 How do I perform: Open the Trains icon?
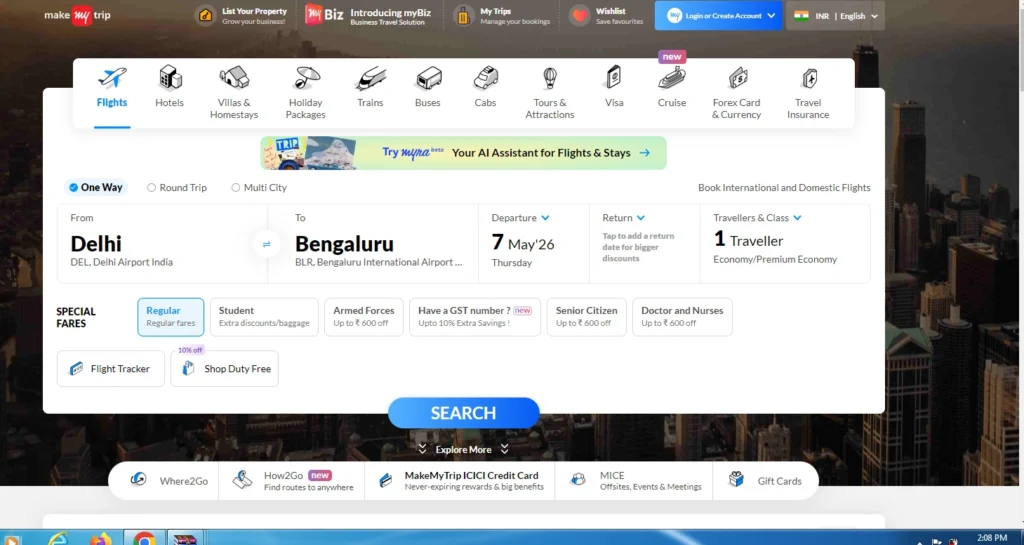point(370,79)
